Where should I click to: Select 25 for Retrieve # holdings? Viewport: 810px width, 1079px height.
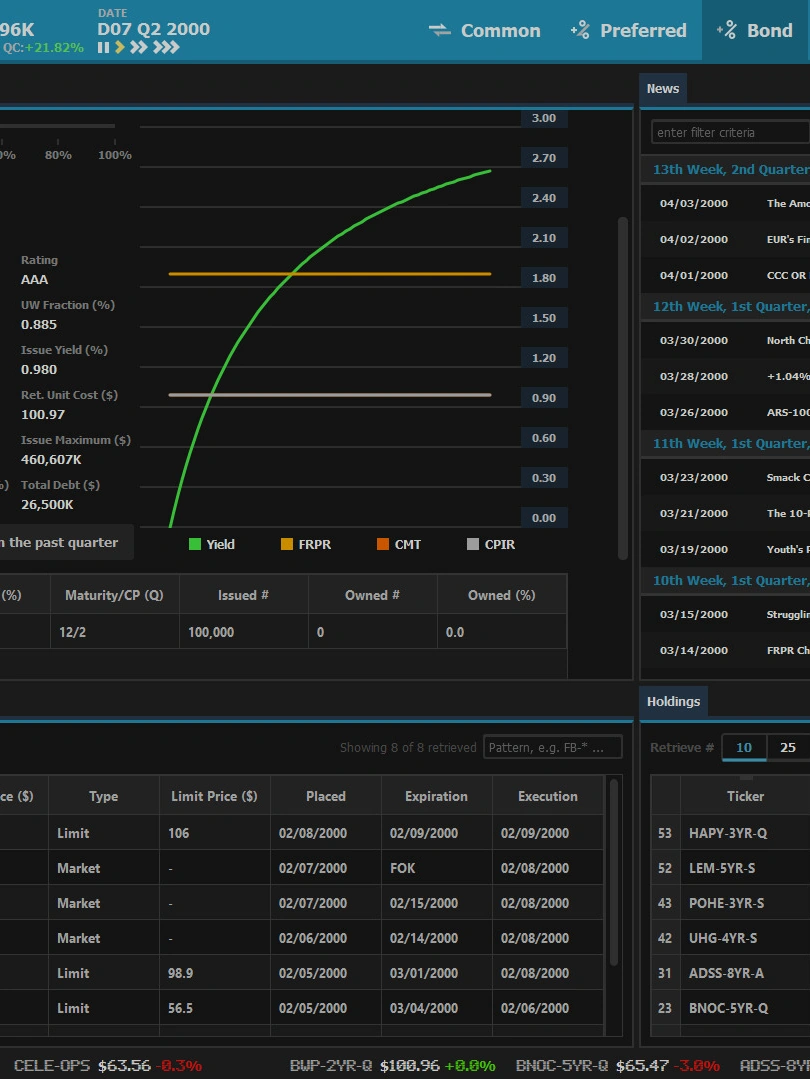[x=788, y=747]
